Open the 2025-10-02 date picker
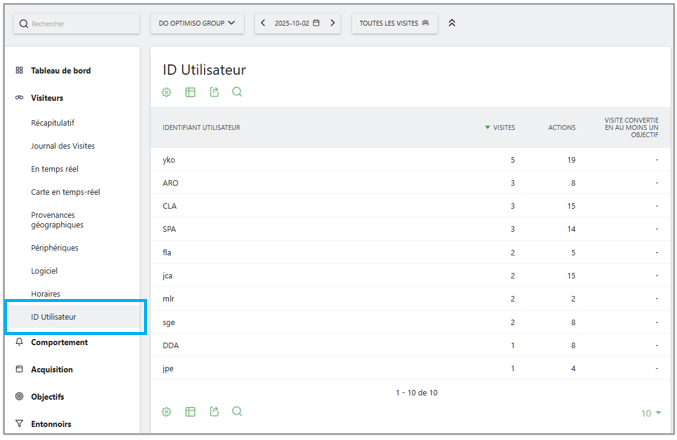Screen dimensions: 677x440 pyautogui.click(x=297, y=22)
